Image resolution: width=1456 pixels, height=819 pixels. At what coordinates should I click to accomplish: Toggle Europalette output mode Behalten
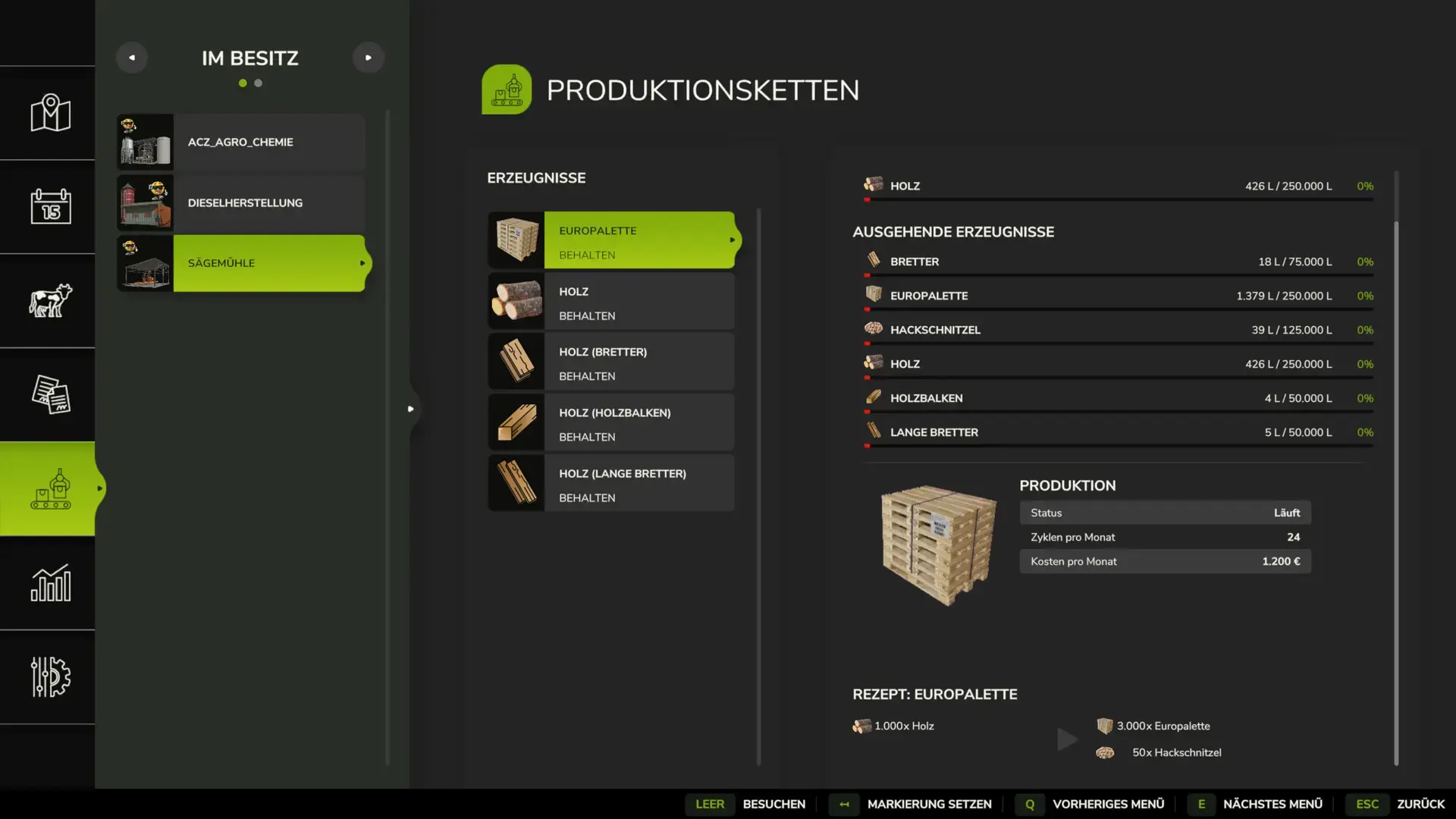pyautogui.click(x=587, y=256)
